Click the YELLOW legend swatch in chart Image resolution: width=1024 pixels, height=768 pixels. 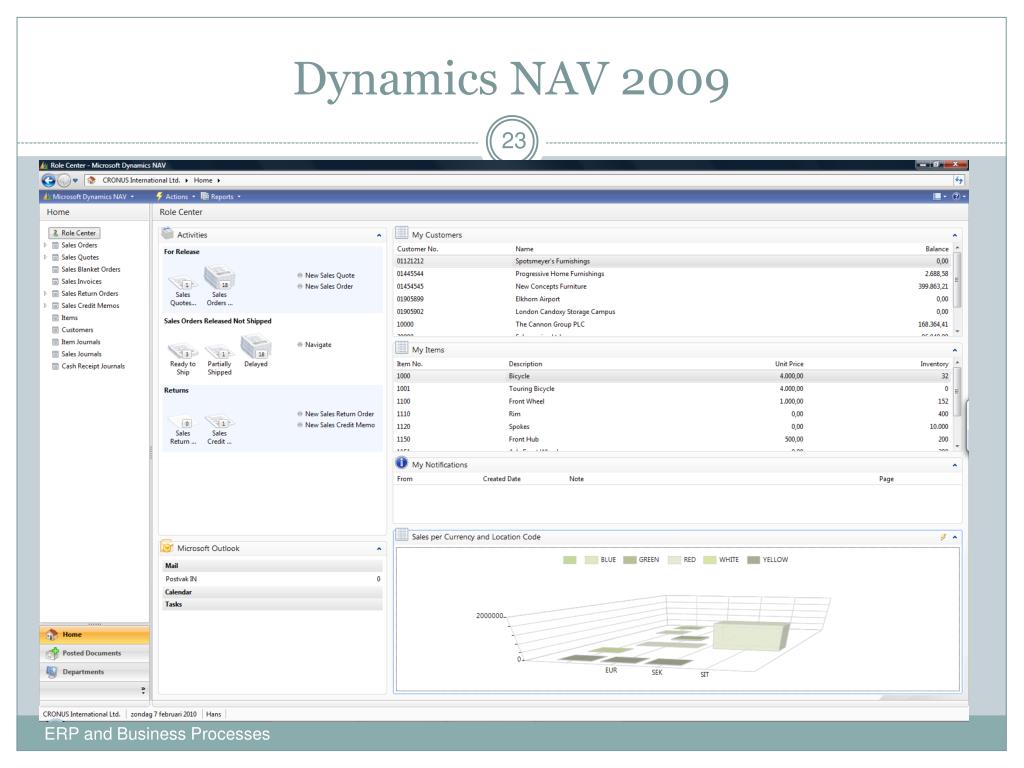(754, 560)
